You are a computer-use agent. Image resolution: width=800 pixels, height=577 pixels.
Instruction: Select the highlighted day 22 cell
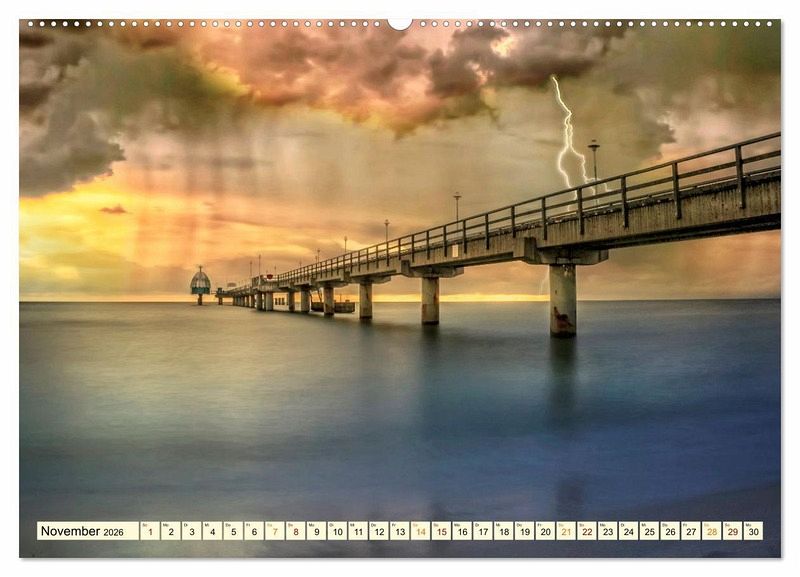(x=587, y=531)
